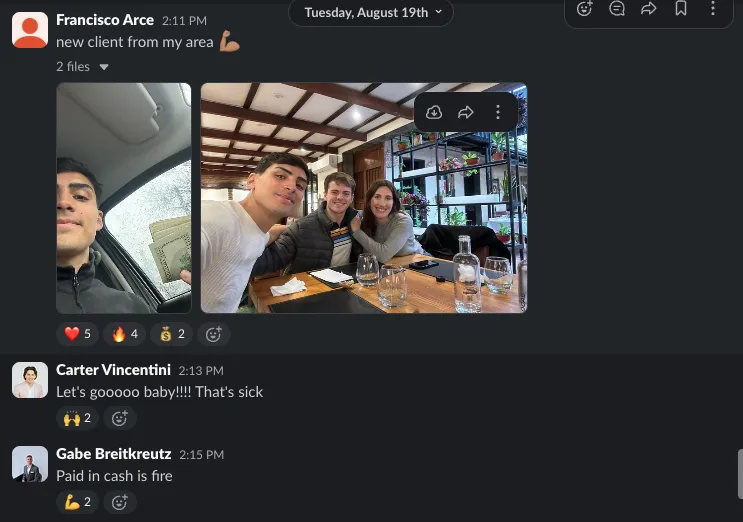This screenshot has height=522, width=743.
Task: Bookmark this message for later
Action: [681, 9]
